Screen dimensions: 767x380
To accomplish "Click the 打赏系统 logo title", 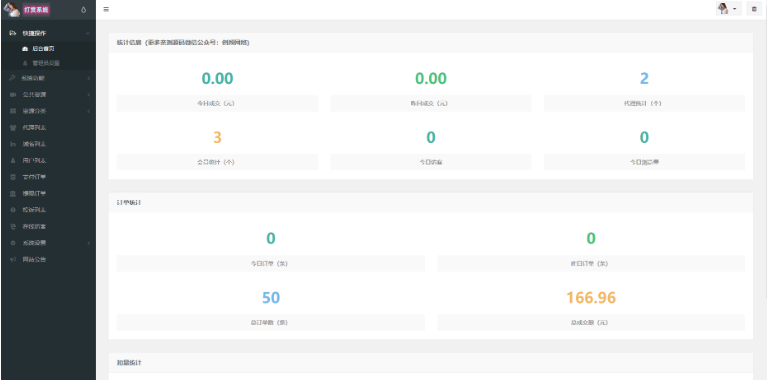I will [x=36, y=9].
